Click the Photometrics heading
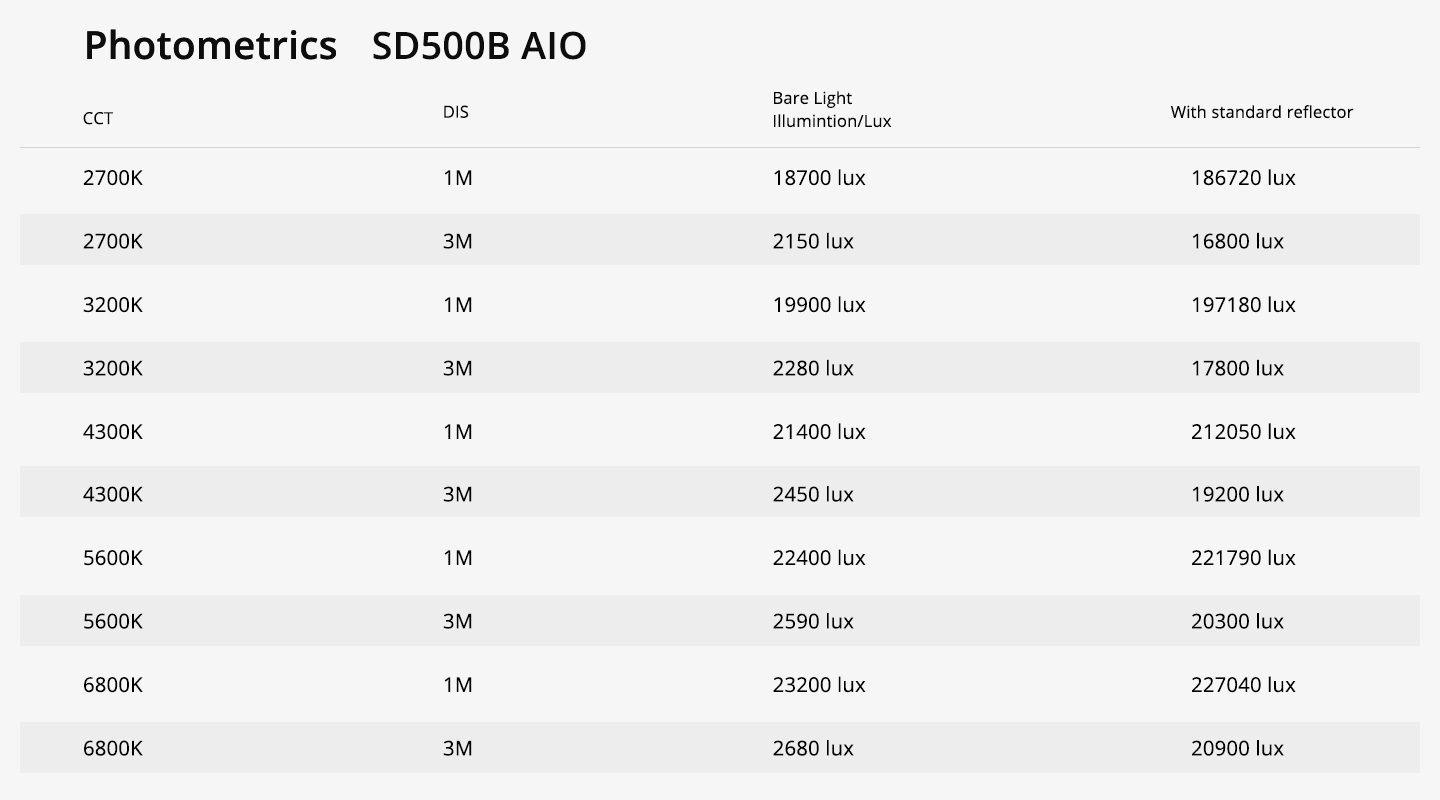The height and width of the screenshot is (800, 1440). (210, 47)
